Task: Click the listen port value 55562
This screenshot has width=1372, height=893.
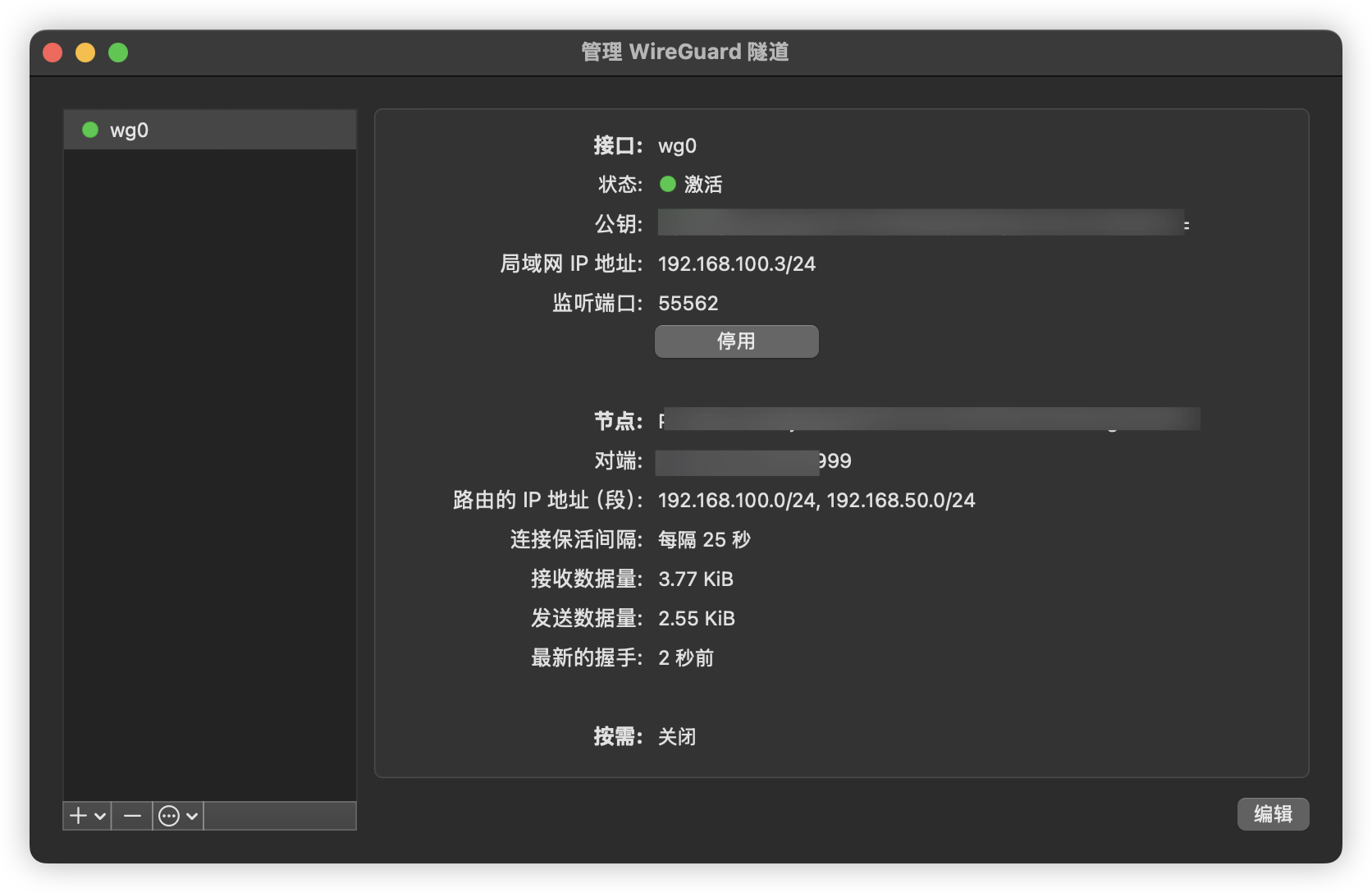Action: [x=688, y=304]
